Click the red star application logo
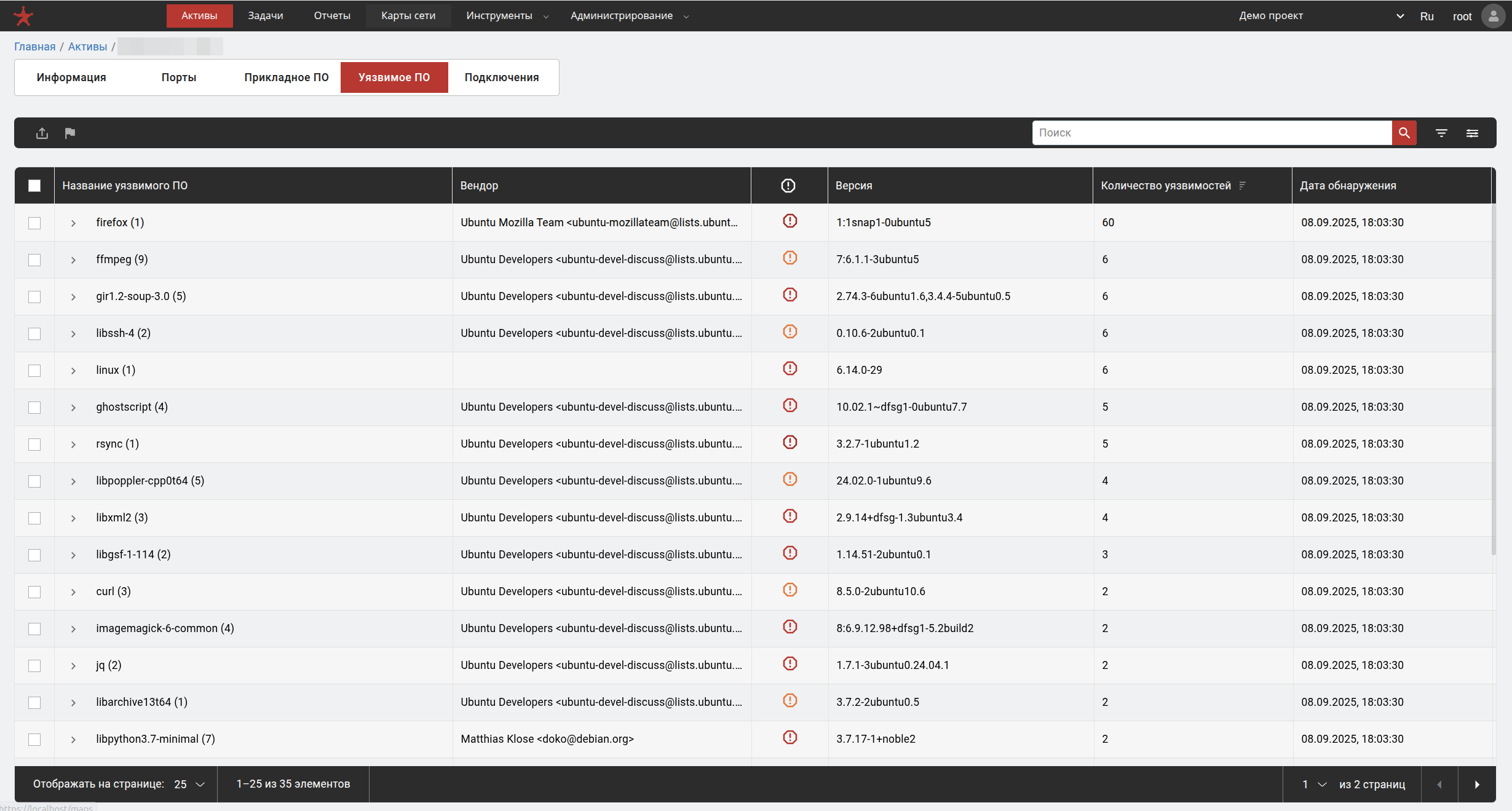The image size is (1512, 811). click(23, 16)
